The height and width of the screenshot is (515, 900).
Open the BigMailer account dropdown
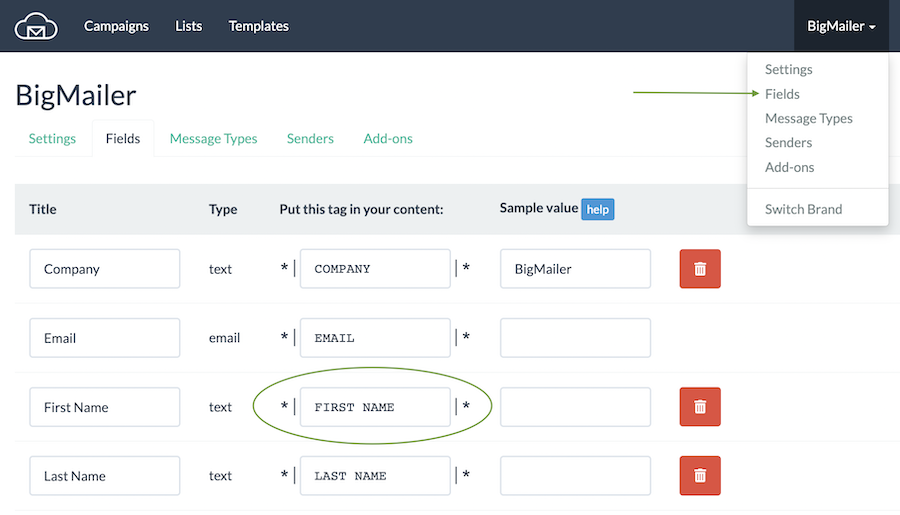click(x=841, y=26)
